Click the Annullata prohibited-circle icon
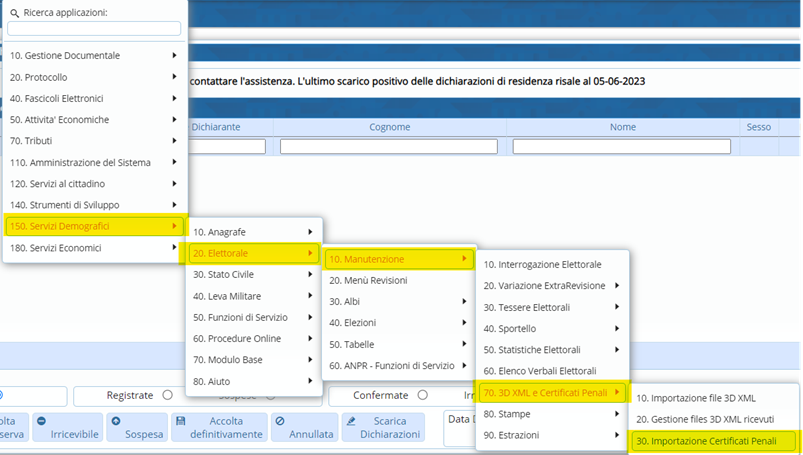 pos(279,422)
